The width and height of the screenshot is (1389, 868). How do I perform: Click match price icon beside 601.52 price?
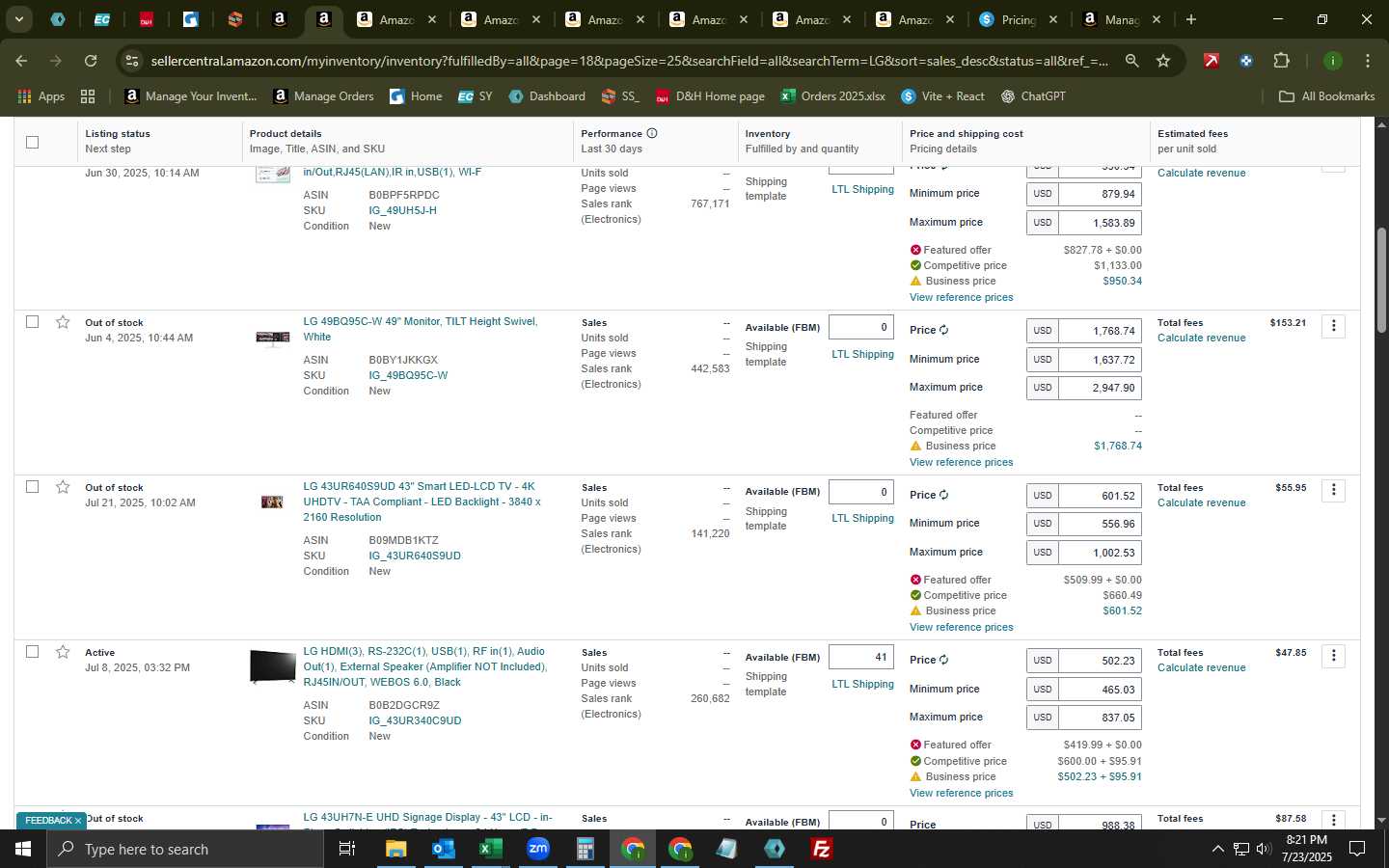point(943,495)
